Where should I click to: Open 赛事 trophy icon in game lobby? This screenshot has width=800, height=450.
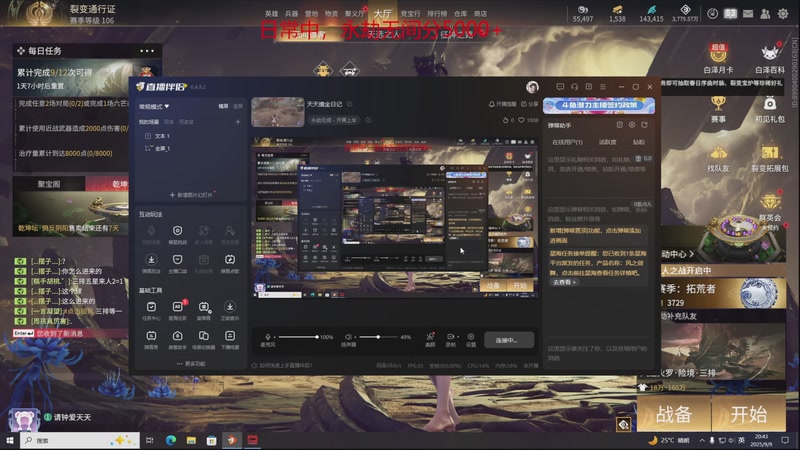click(x=718, y=109)
